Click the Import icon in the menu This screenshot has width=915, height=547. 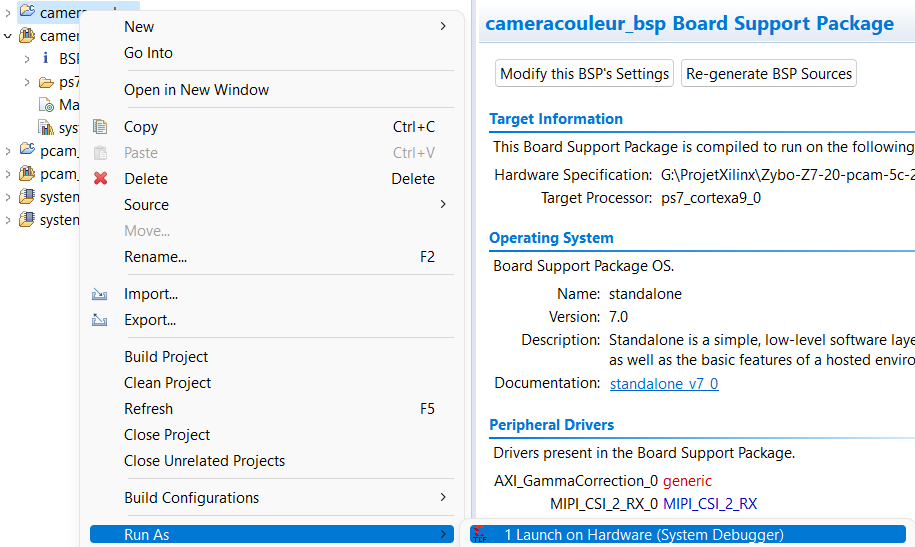[x=100, y=295]
